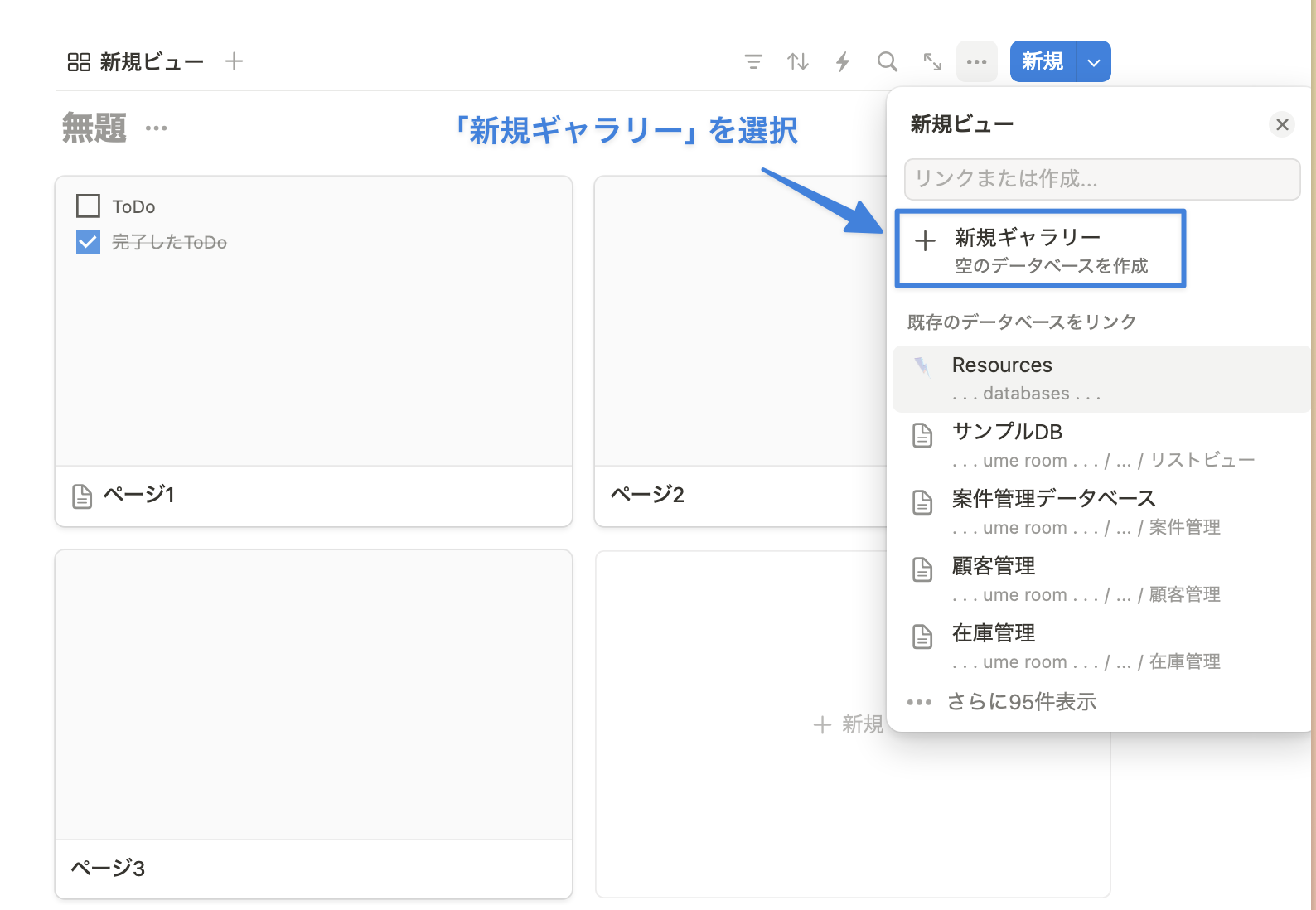The width and height of the screenshot is (1316, 910).
Task: Click the 新規ビュー panel title
Action: pyautogui.click(x=962, y=124)
